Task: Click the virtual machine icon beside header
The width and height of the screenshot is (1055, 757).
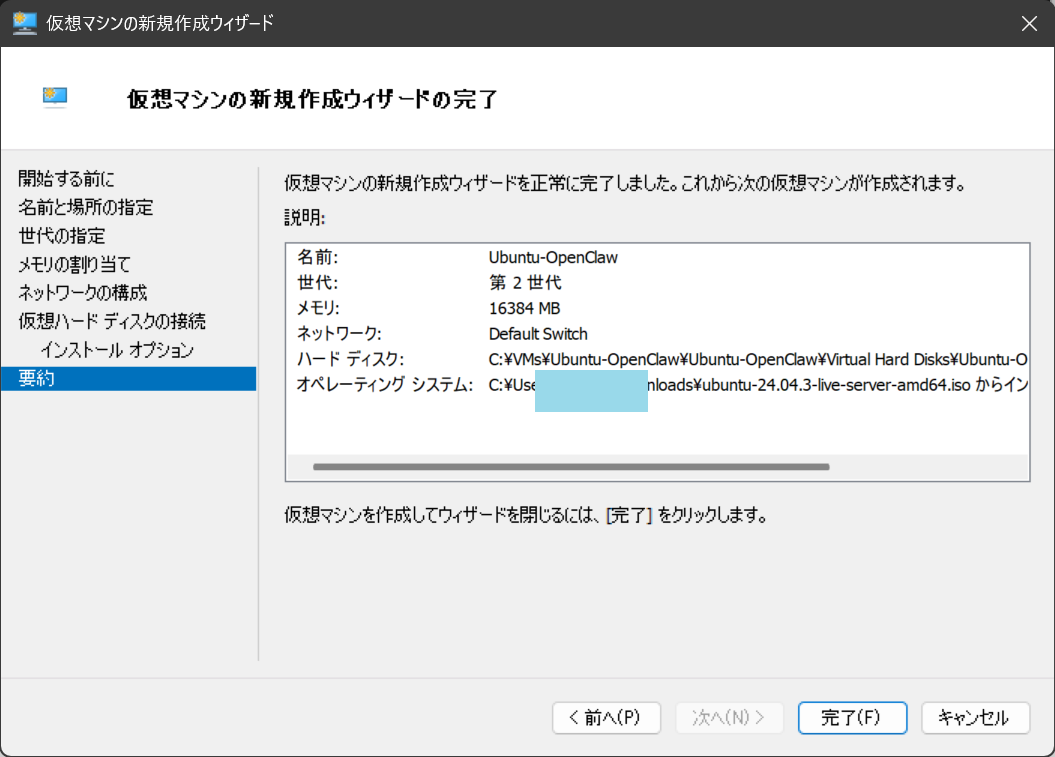Action: pyautogui.click(x=55, y=97)
